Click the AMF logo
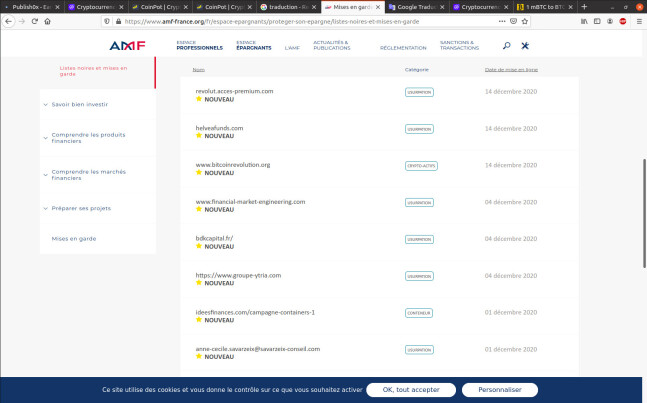The image size is (647, 403). click(x=127, y=45)
